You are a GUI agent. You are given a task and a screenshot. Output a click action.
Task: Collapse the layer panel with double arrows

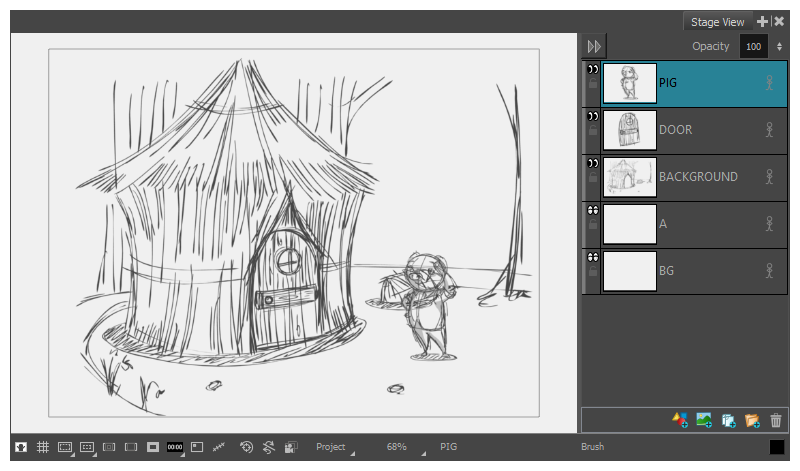click(594, 47)
